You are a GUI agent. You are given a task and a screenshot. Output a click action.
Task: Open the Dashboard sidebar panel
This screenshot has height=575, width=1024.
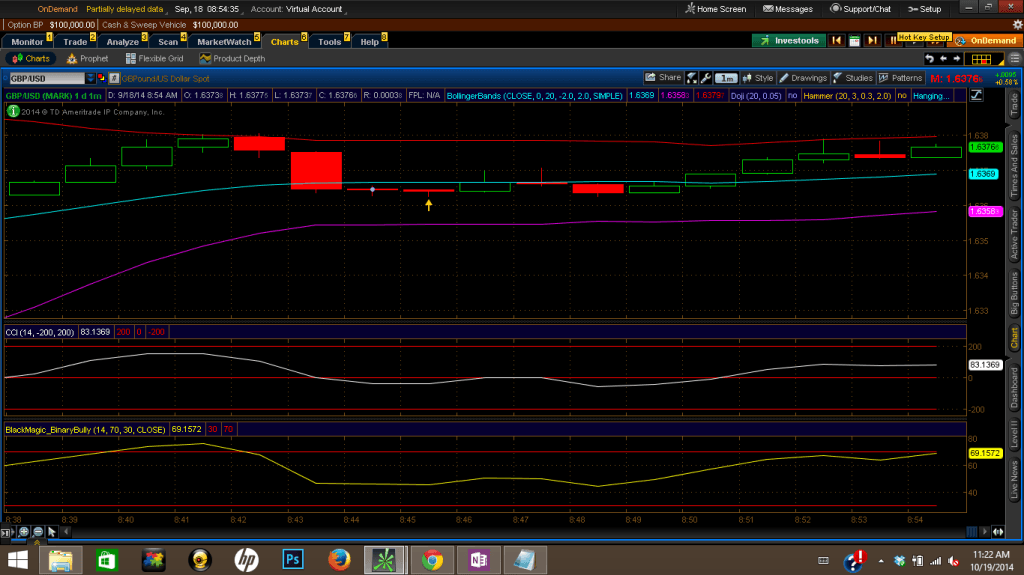[x=1014, y=387]
